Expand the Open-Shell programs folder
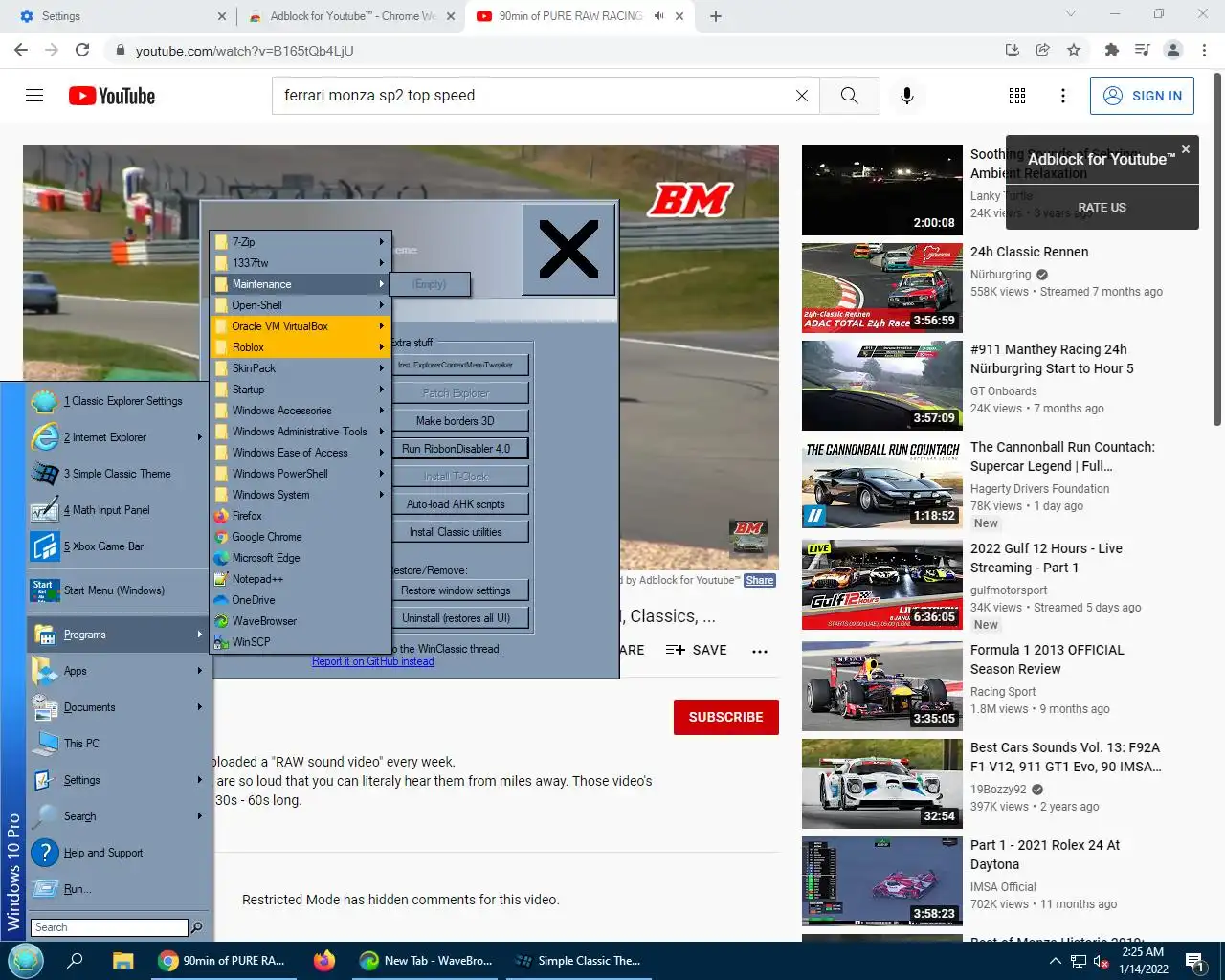The image size is (1225, 980). point(300,305)
